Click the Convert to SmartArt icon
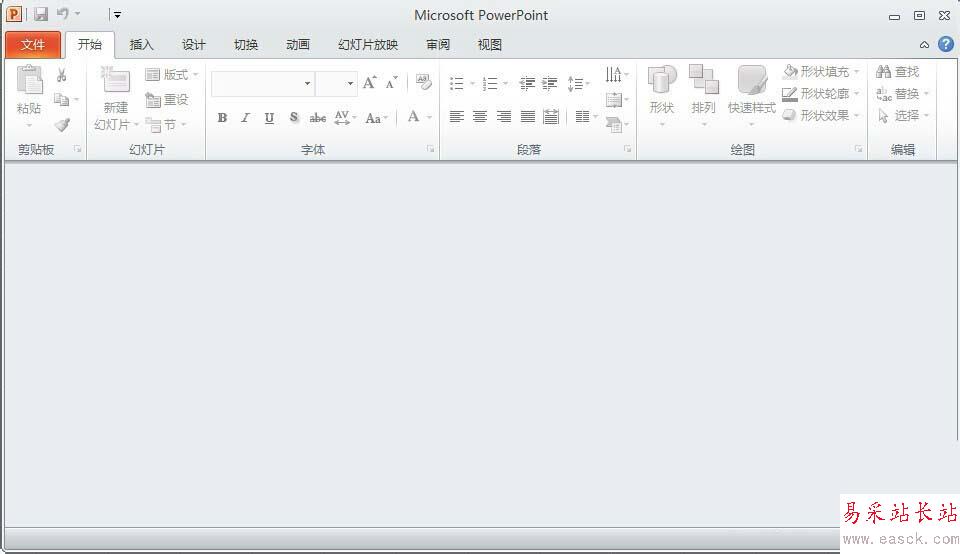This screenshot has height=554, width=960. [615, 125]
